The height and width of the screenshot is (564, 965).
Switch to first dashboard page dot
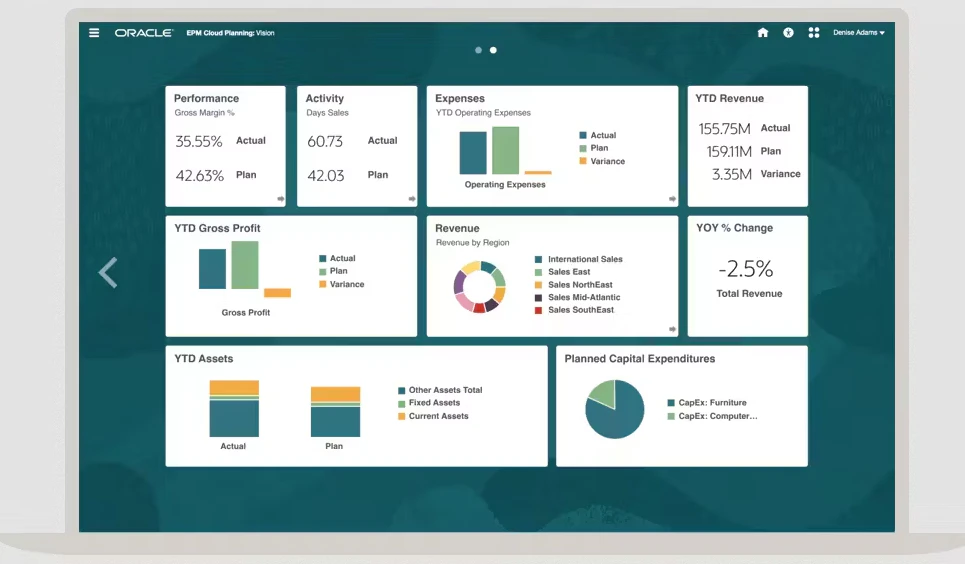(478, 50)
